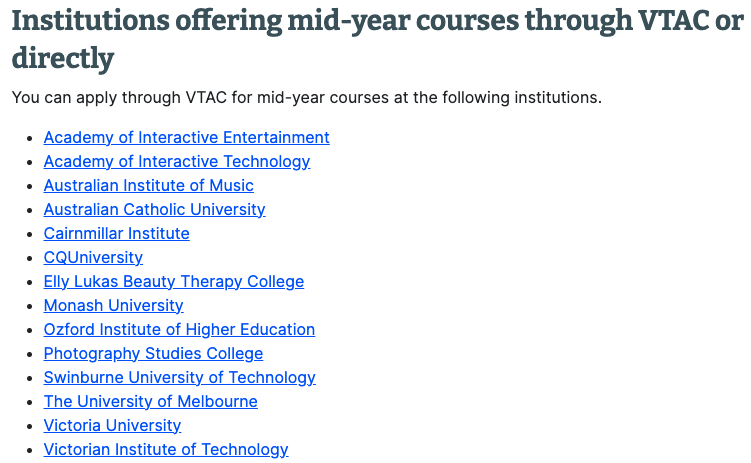Go to Cairnmillar Institute page

(x=116, y=233)
